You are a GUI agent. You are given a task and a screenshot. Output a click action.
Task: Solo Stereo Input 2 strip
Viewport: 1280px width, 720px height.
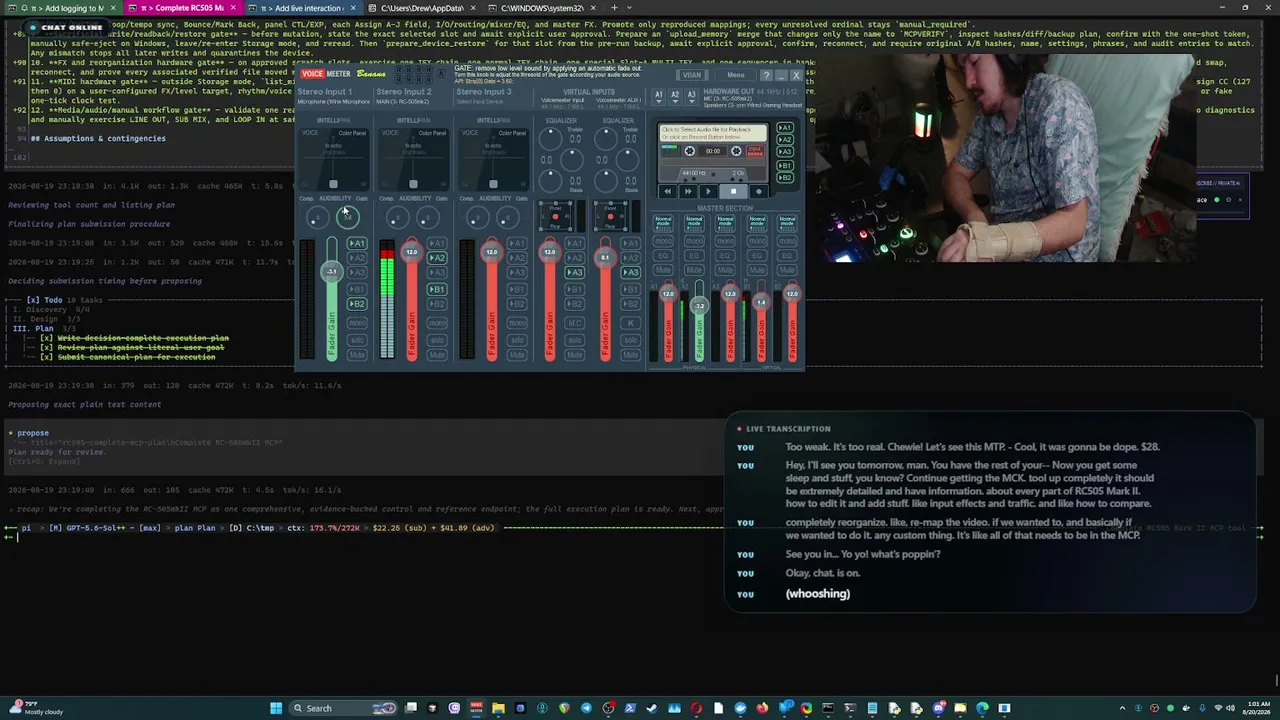pos(437,340)
